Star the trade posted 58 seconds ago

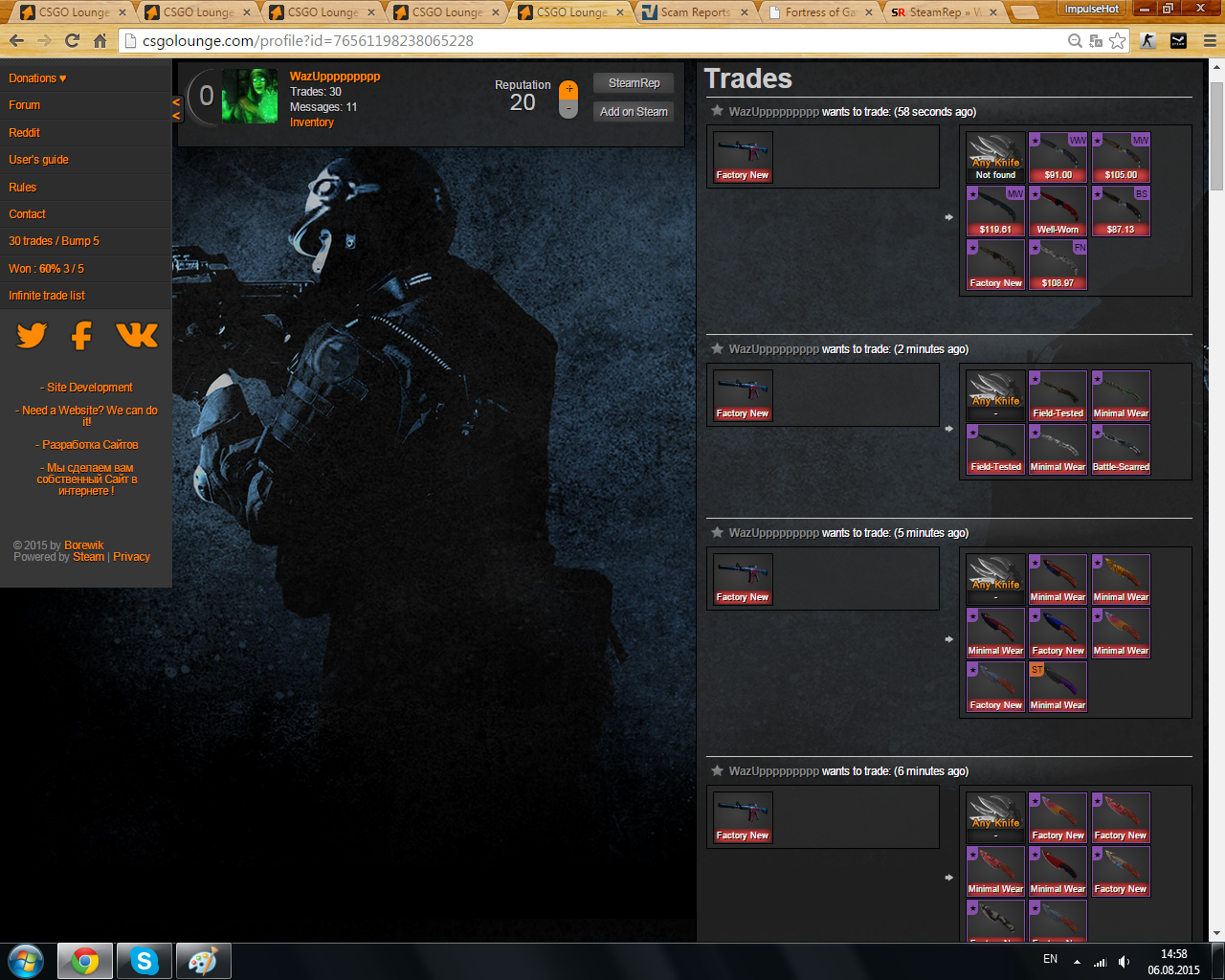click(x=717, y=111)
